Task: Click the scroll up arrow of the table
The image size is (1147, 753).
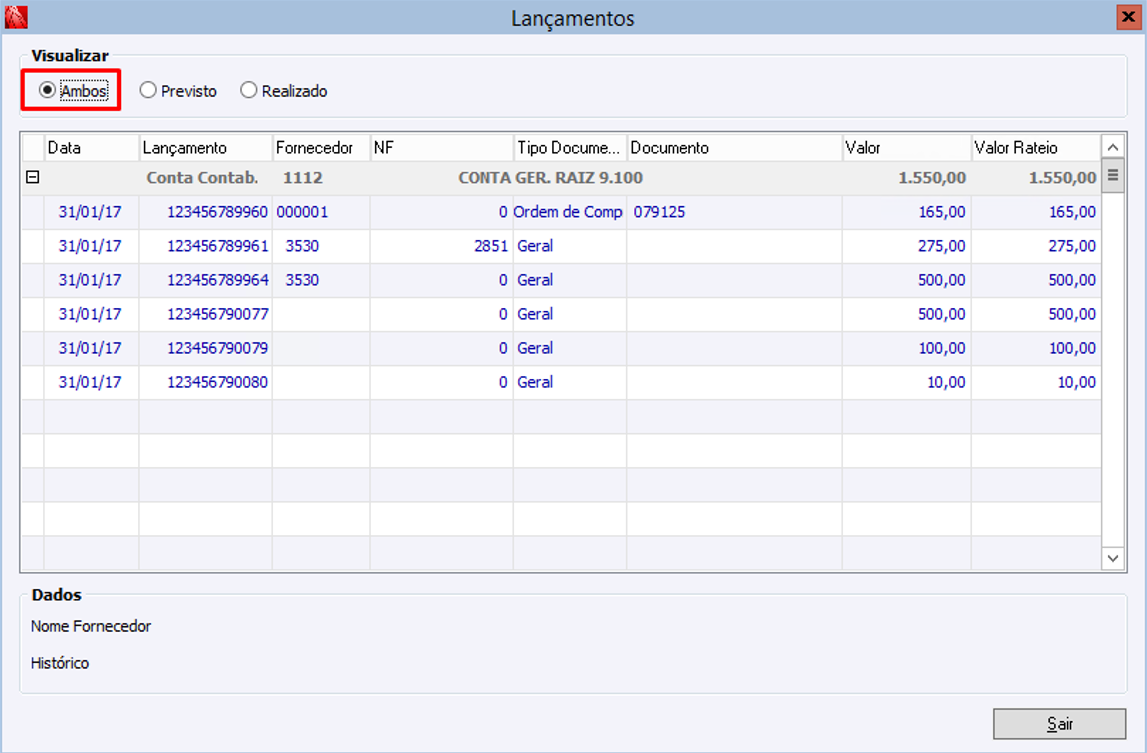Action: (x=1113, y=147)
